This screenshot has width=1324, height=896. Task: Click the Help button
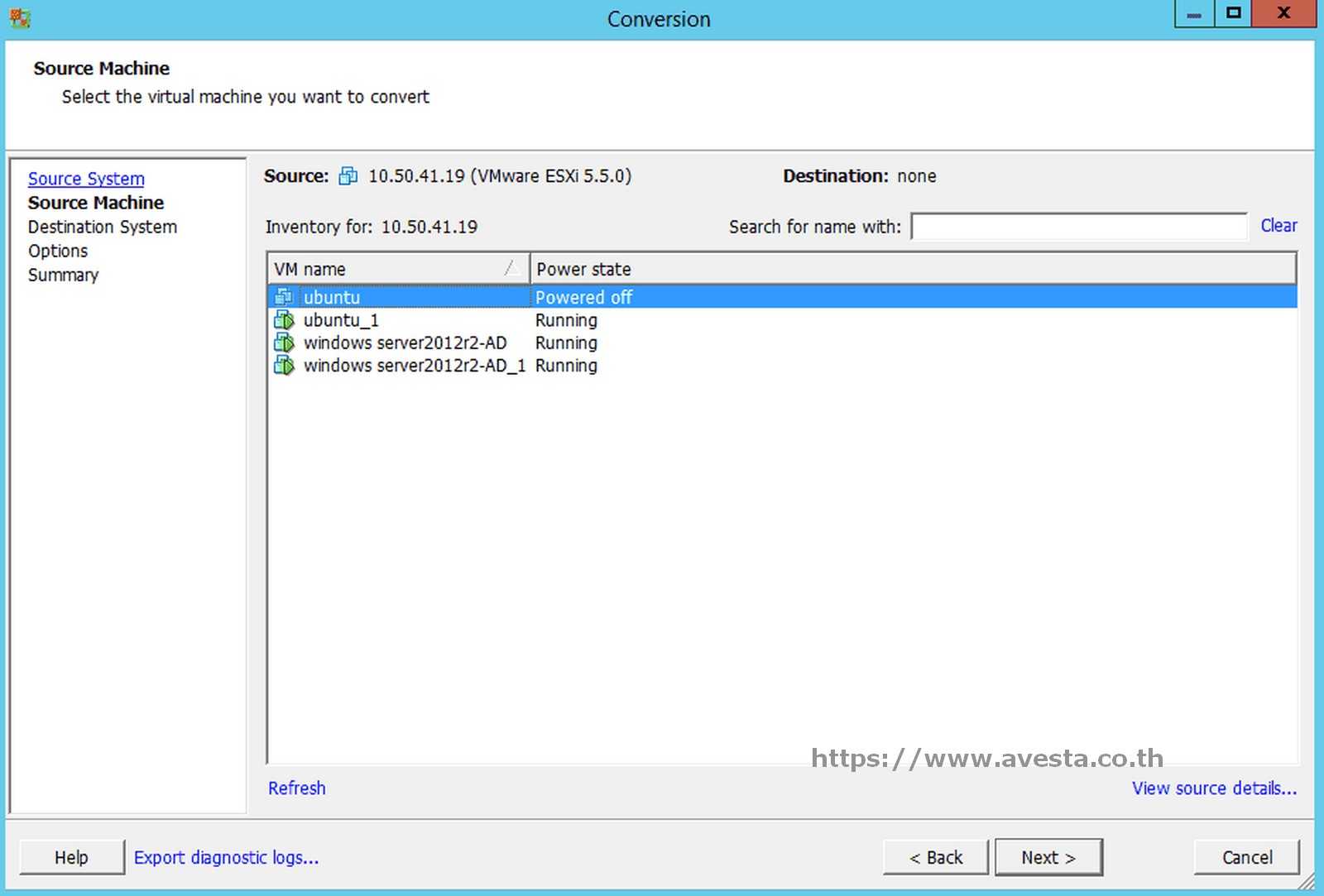(71, 857)
